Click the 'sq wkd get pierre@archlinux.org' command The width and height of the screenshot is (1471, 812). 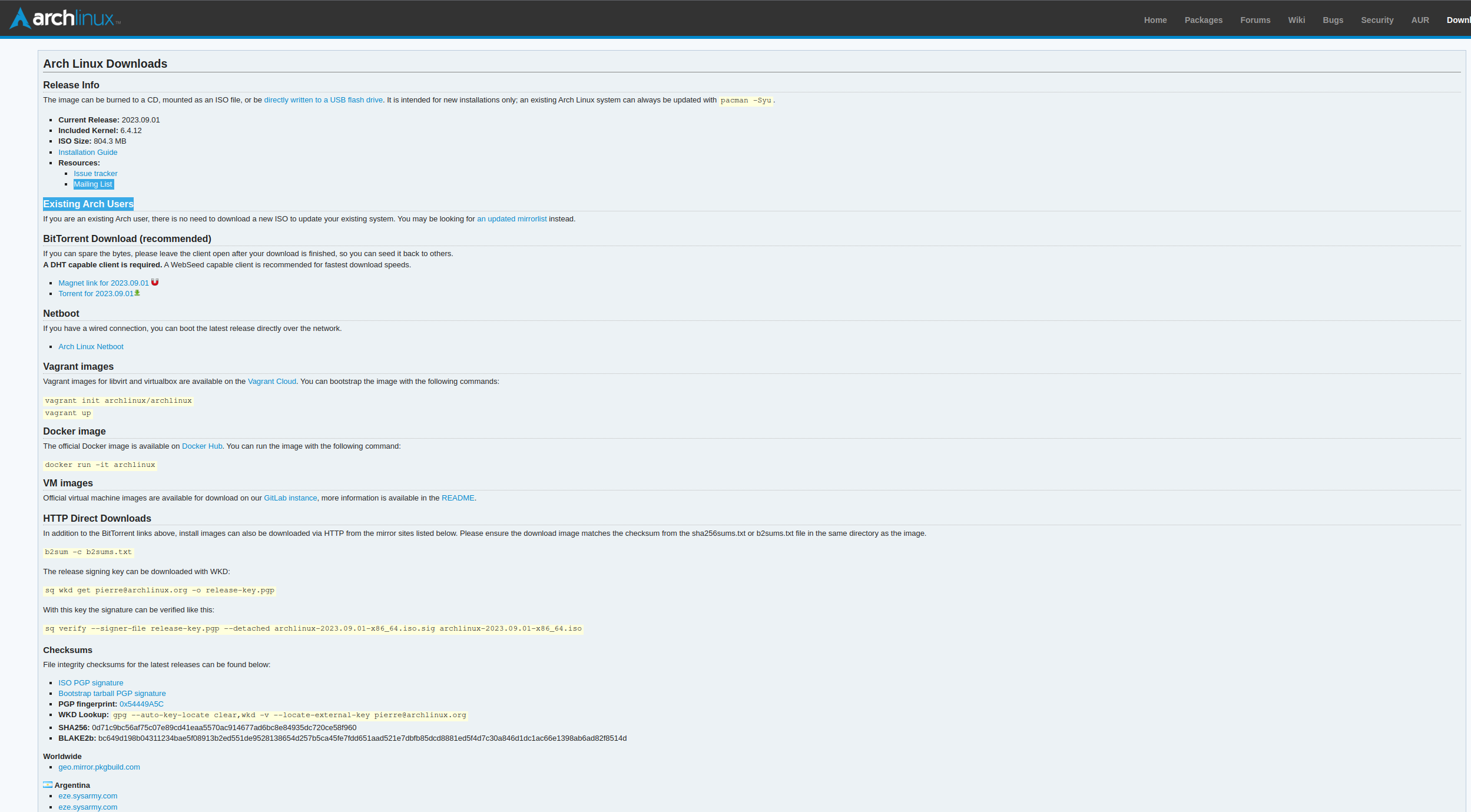(x=160, y=591)
